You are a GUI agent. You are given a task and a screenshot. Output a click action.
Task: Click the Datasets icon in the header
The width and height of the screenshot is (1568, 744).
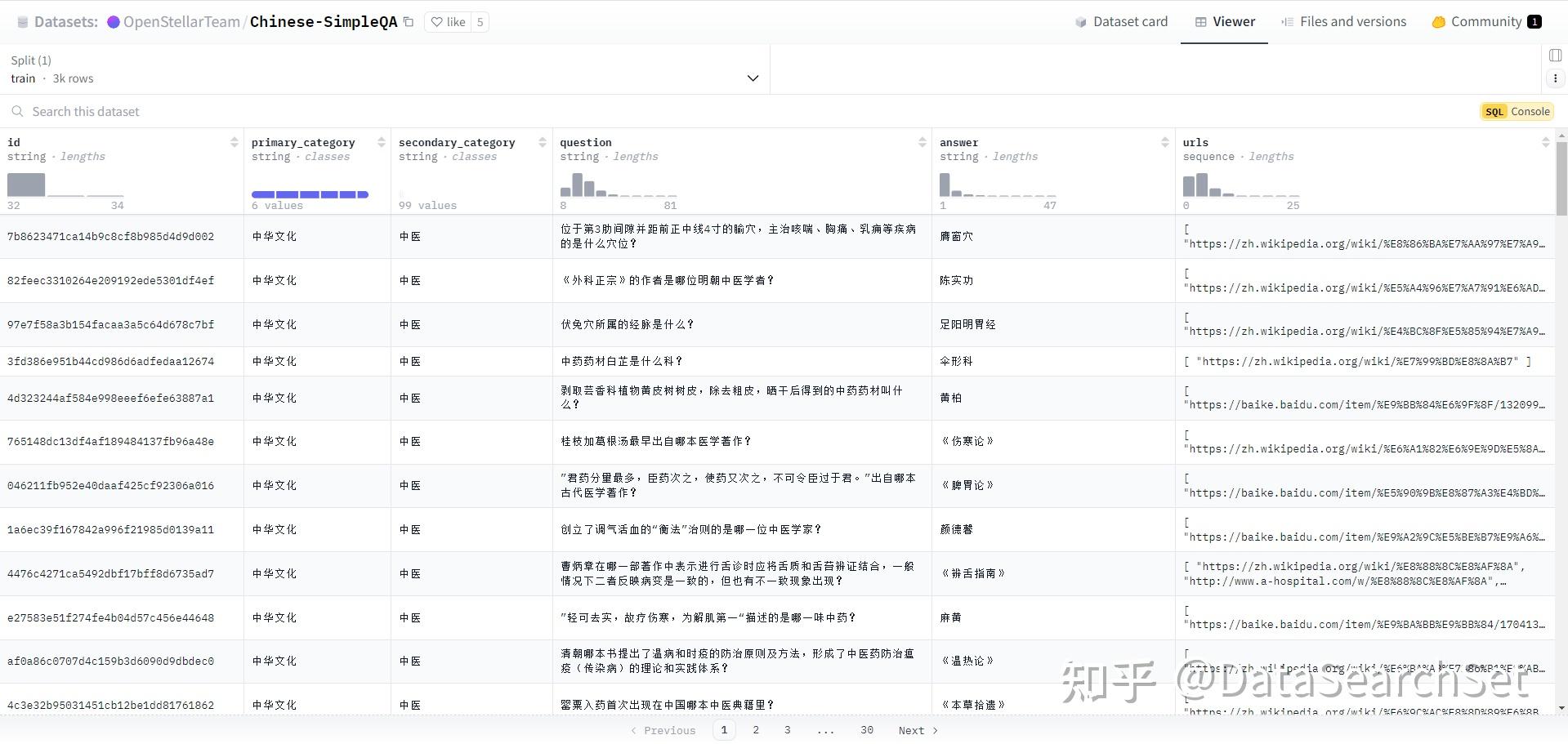click(x=22, y=21)
